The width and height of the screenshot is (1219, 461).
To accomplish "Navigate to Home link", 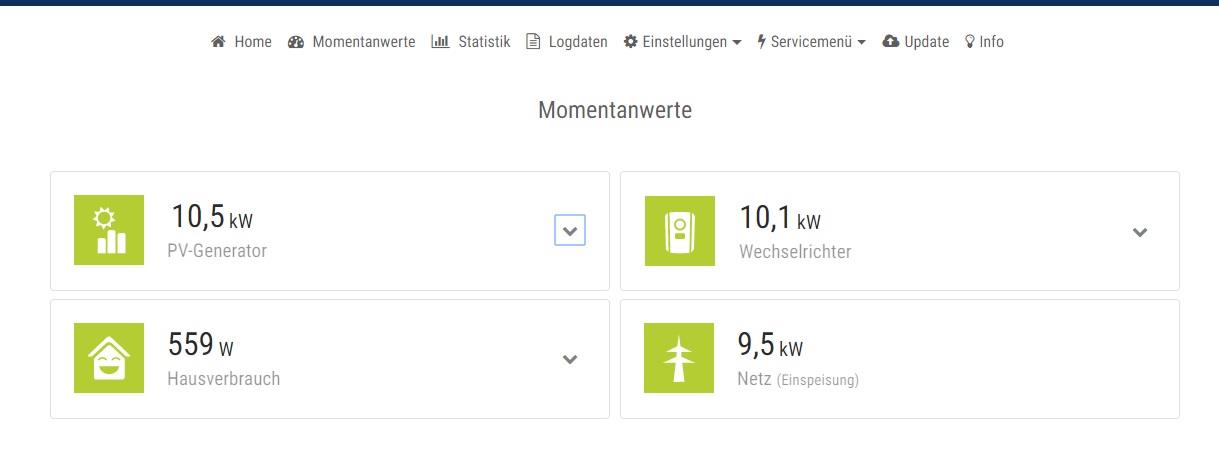I will tap(253, 42).
